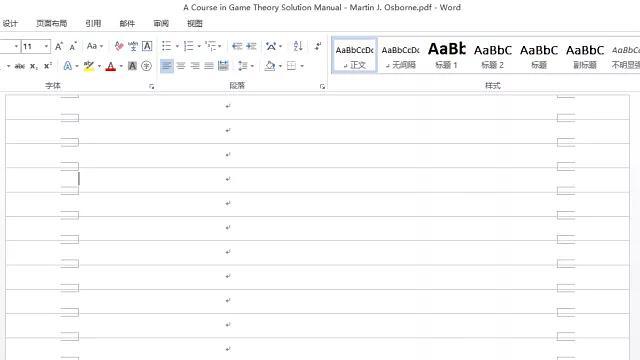
Task: Click the bullets list icon
Action: coord(167,46)
